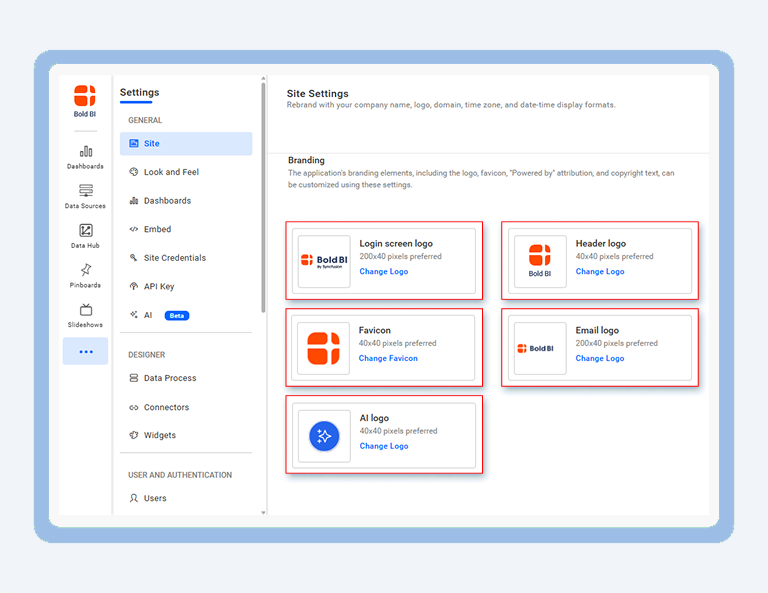Click the Connectors link icon
The height and width of the screenshot is (593, 768).
pos(134,407)
